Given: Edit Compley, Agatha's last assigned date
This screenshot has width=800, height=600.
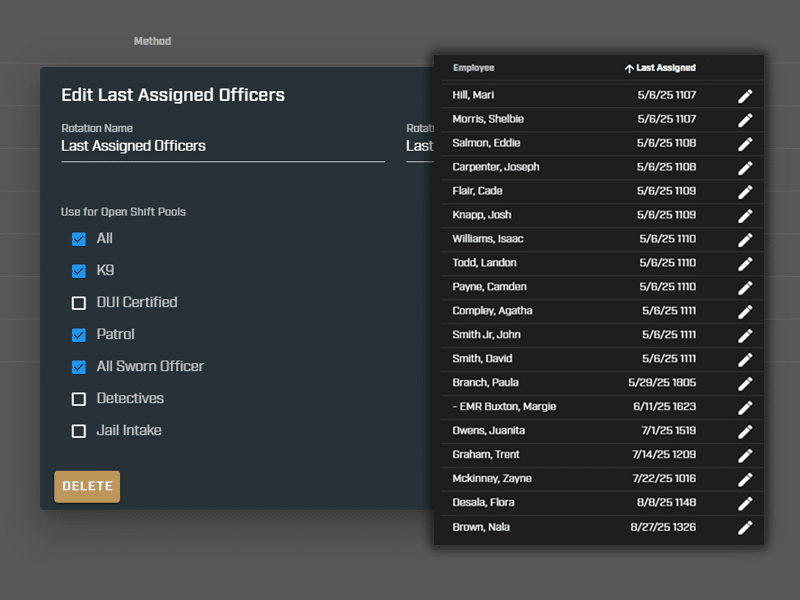Looking at the screenshot, I should [745, 312].
